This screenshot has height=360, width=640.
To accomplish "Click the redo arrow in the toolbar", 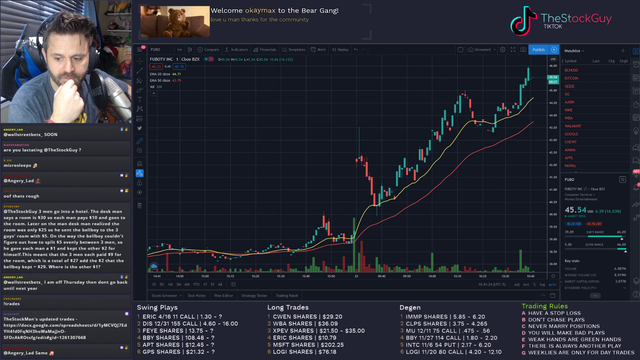I will tap(364, 49).
